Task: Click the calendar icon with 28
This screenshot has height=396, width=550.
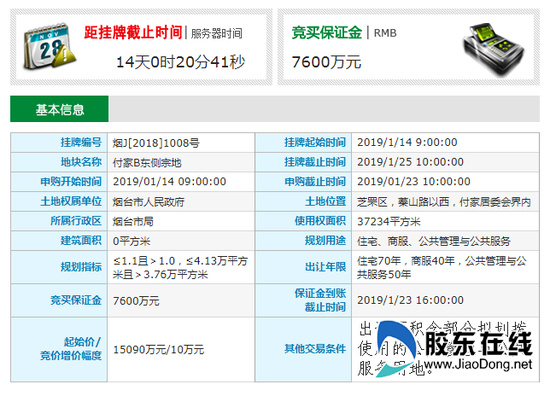Action: (49, 47)
